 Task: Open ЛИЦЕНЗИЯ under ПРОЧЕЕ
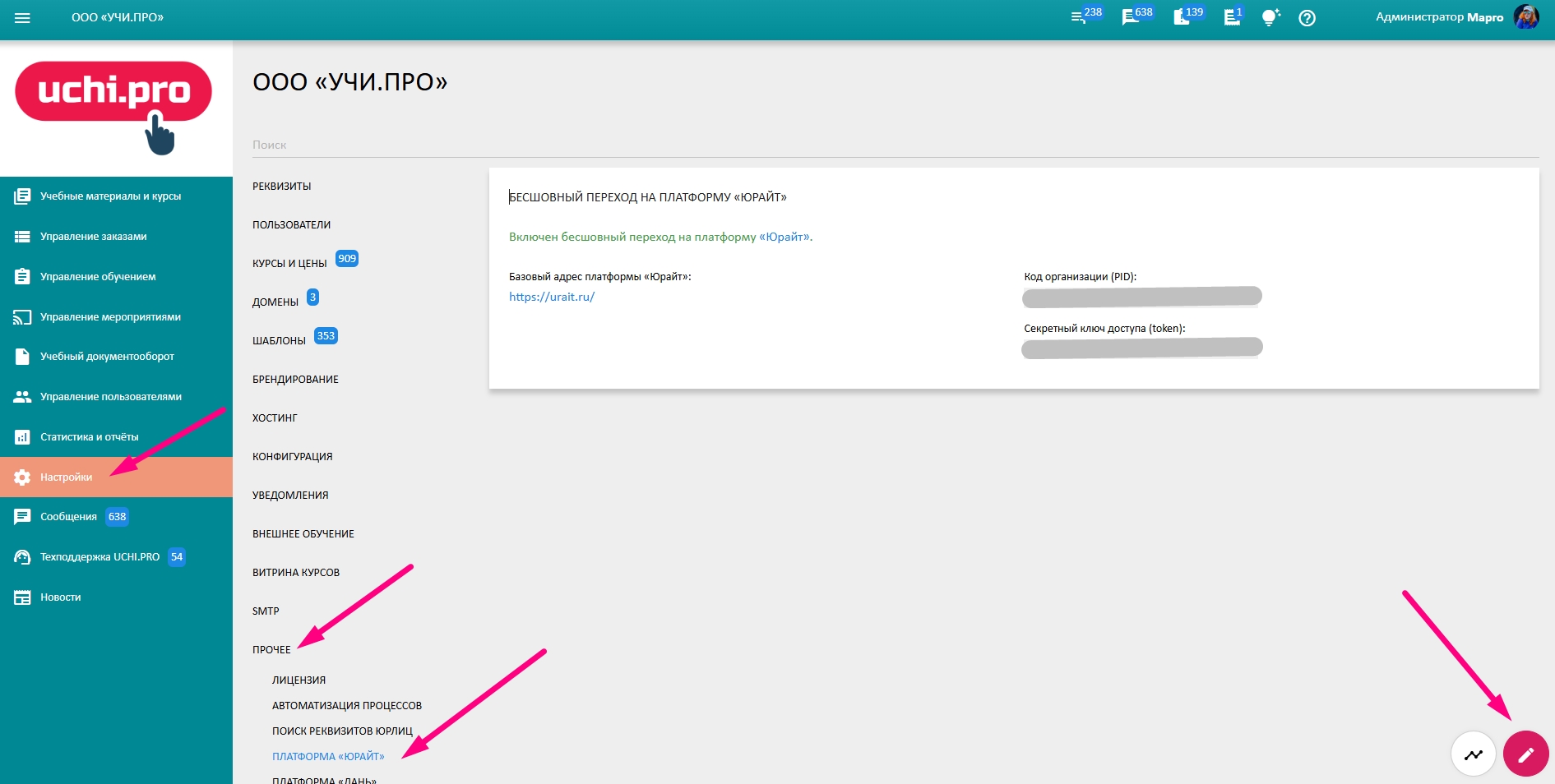(299, 680)
